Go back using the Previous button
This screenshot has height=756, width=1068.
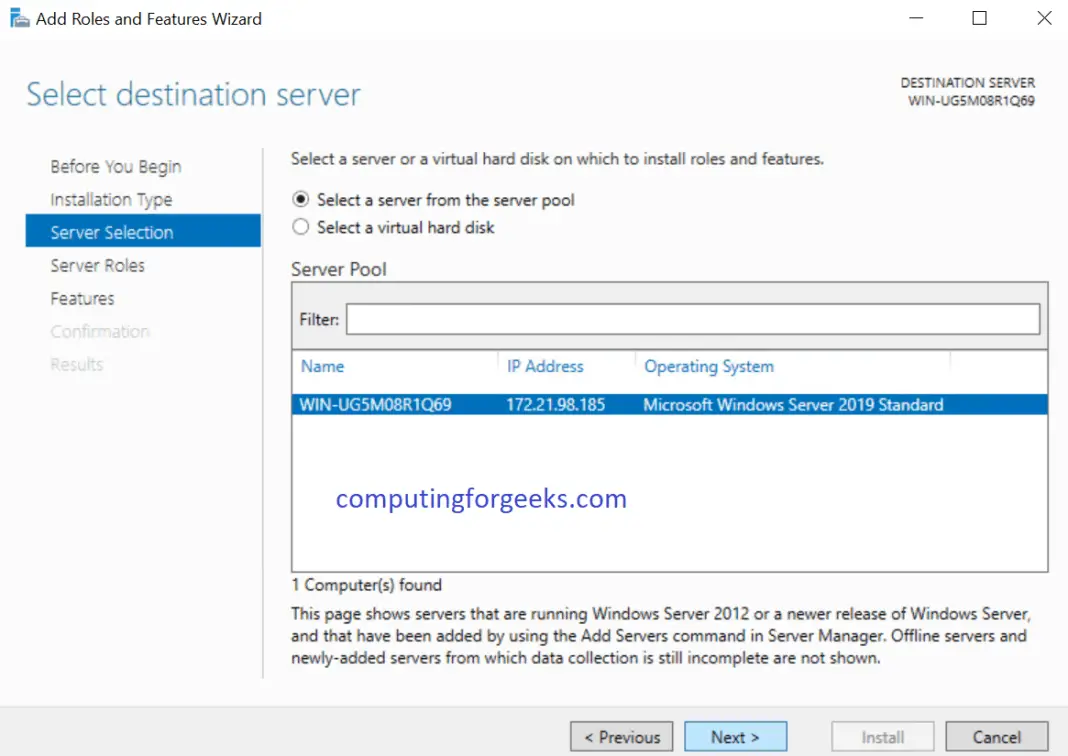(x=621, y=736)
